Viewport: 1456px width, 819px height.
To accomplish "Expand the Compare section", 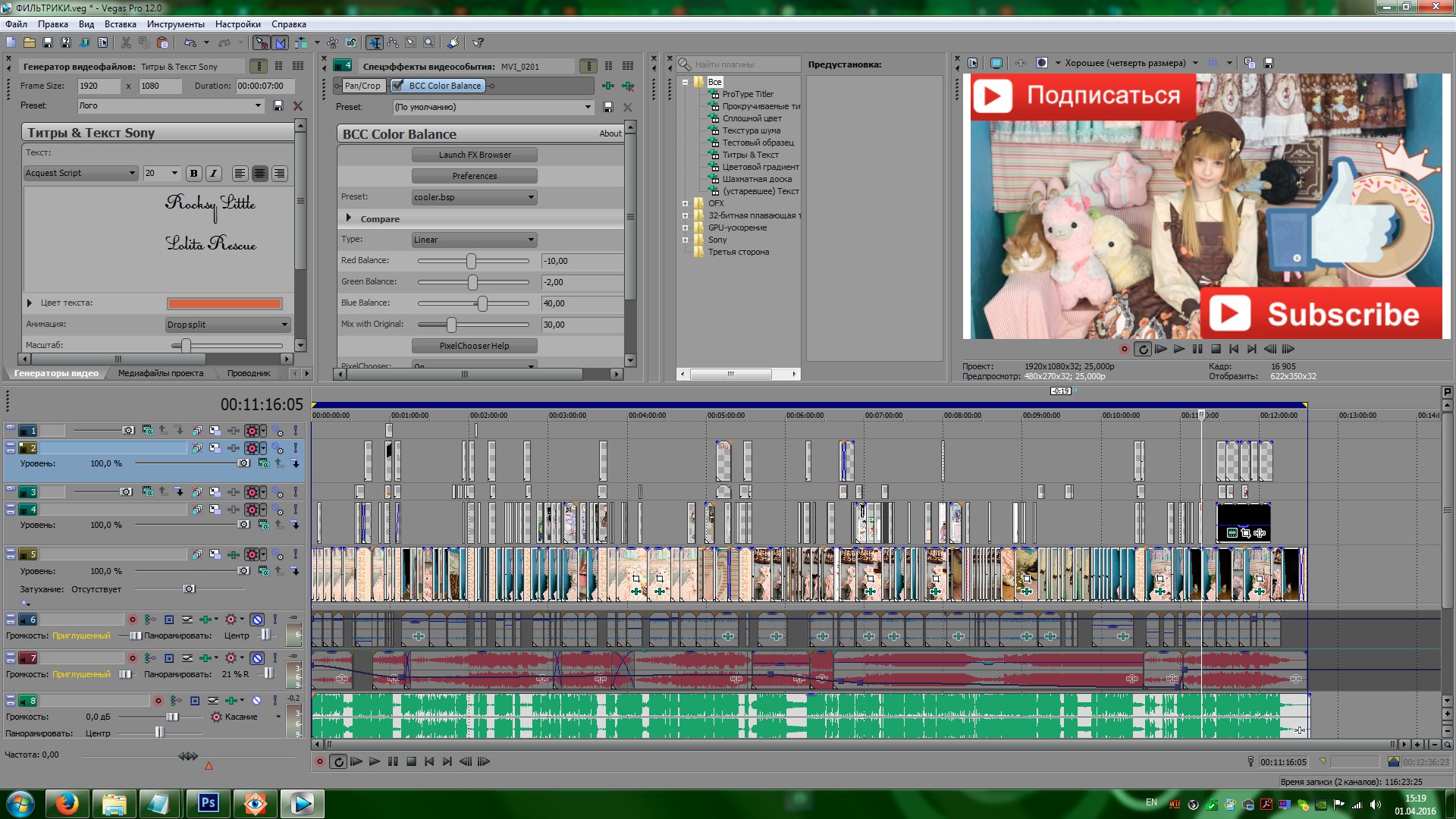I will pos(349,218).
